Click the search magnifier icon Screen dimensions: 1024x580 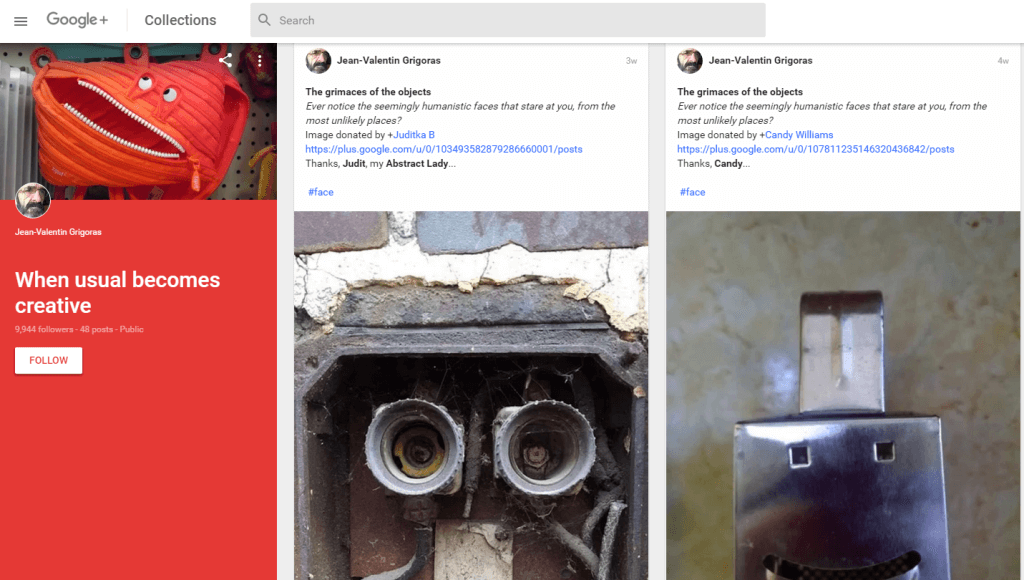coord(264,20)
